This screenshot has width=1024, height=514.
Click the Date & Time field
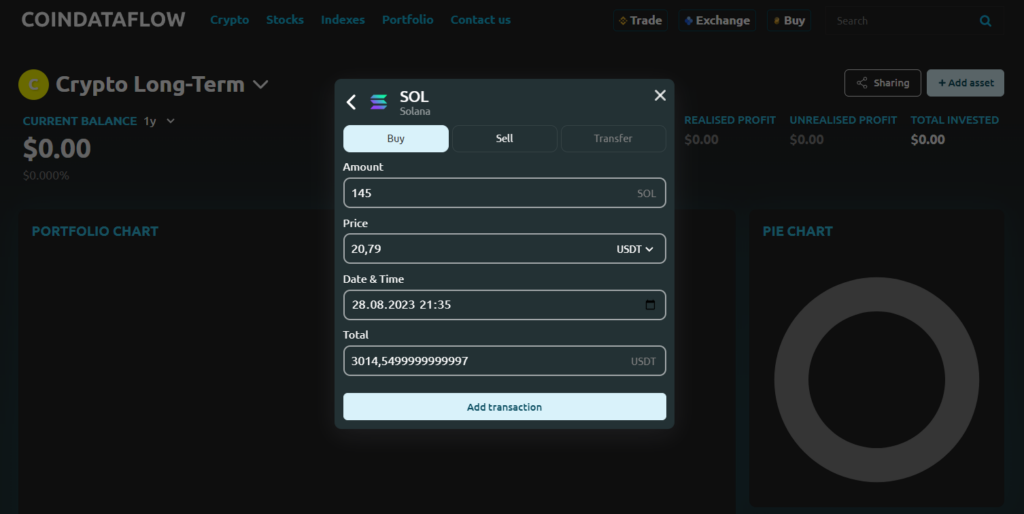point(504,305)
